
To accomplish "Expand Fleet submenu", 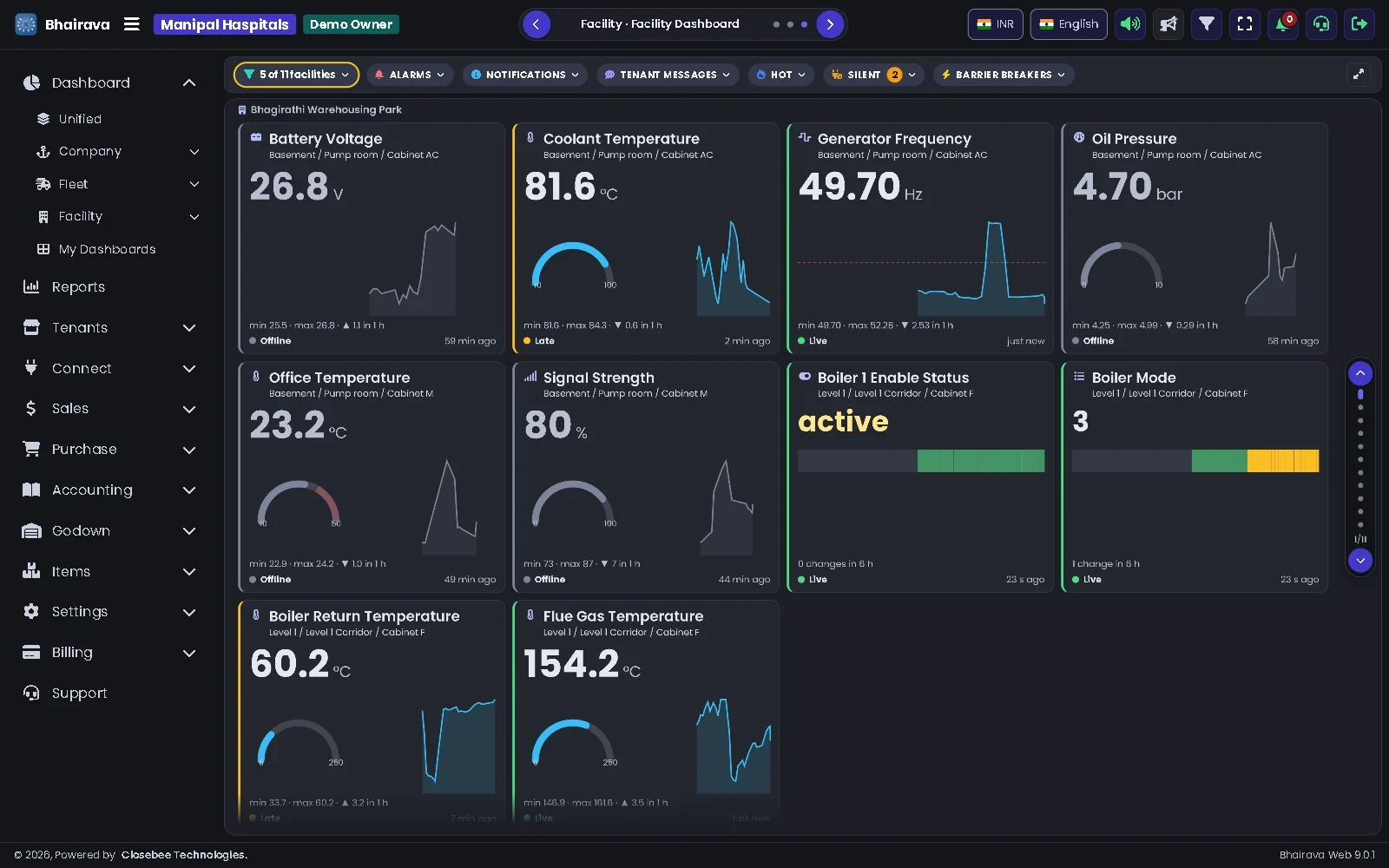I will click(194, 184).
